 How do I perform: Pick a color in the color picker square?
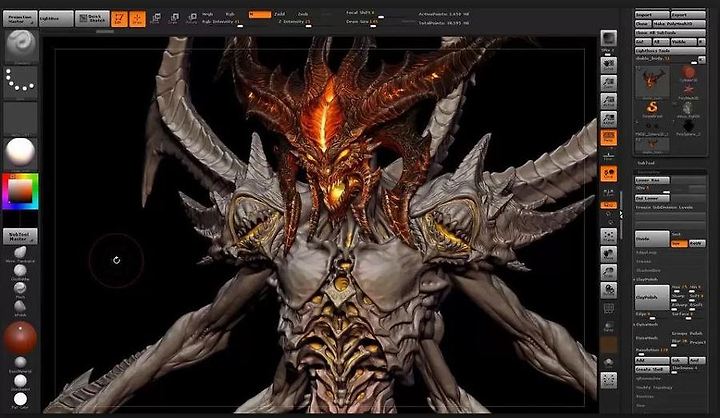[21, 191]
